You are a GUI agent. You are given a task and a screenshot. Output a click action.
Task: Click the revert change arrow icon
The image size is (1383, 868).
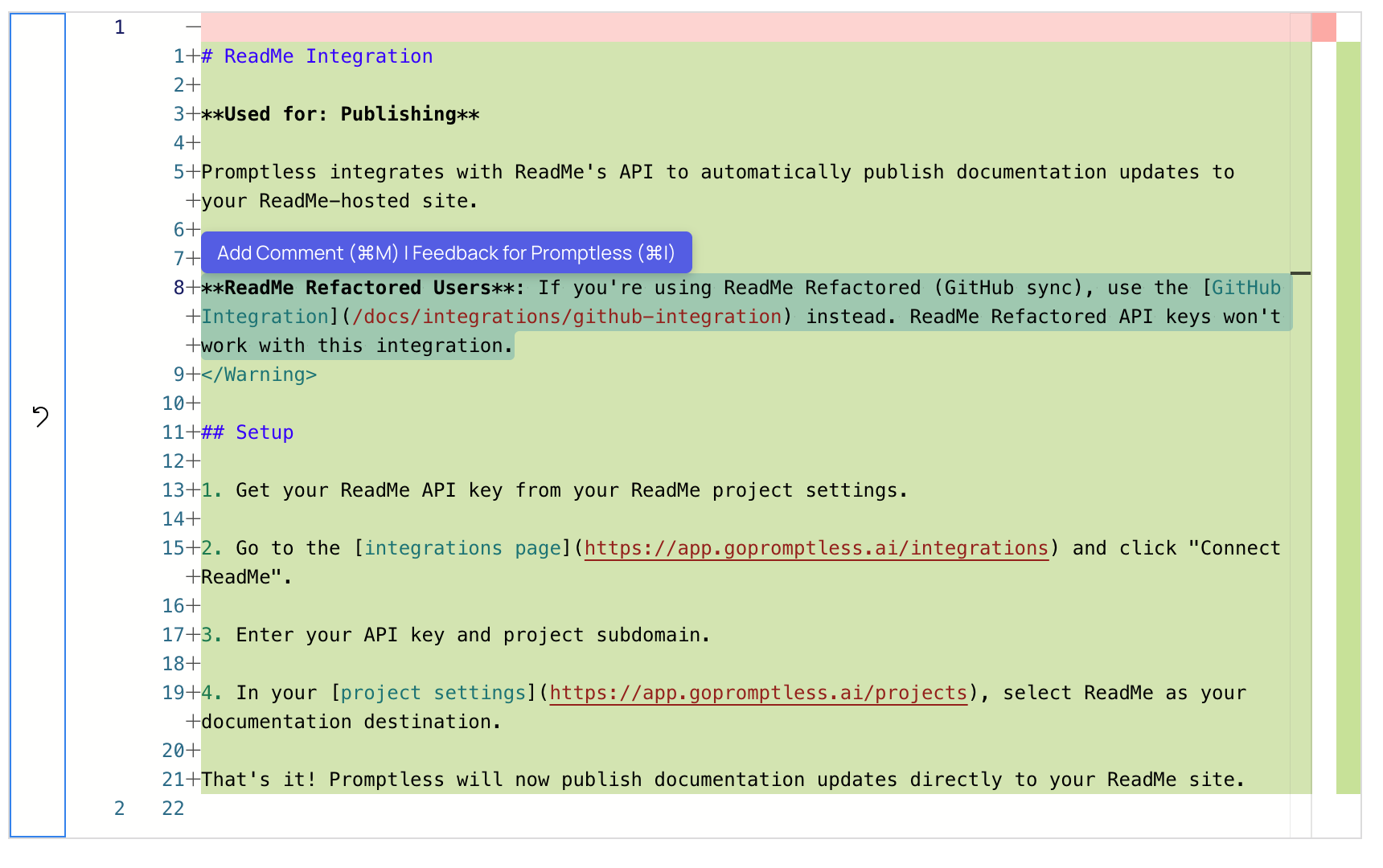40,416
